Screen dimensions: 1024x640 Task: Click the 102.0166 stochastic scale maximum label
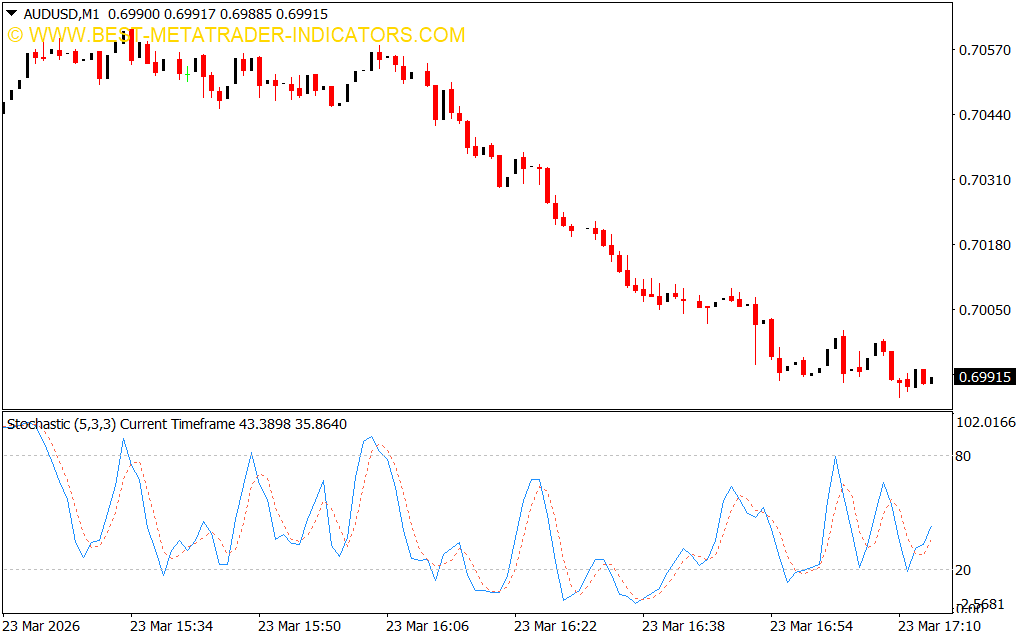pos(986,423)
